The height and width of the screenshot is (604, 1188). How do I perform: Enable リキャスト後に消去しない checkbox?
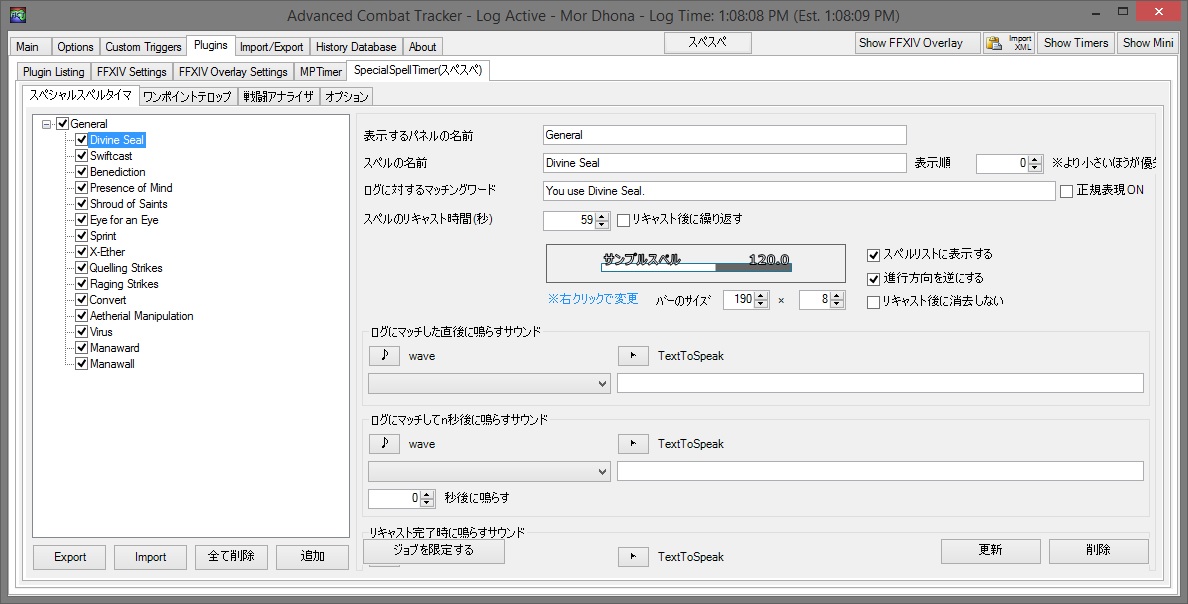pos(874,302)
